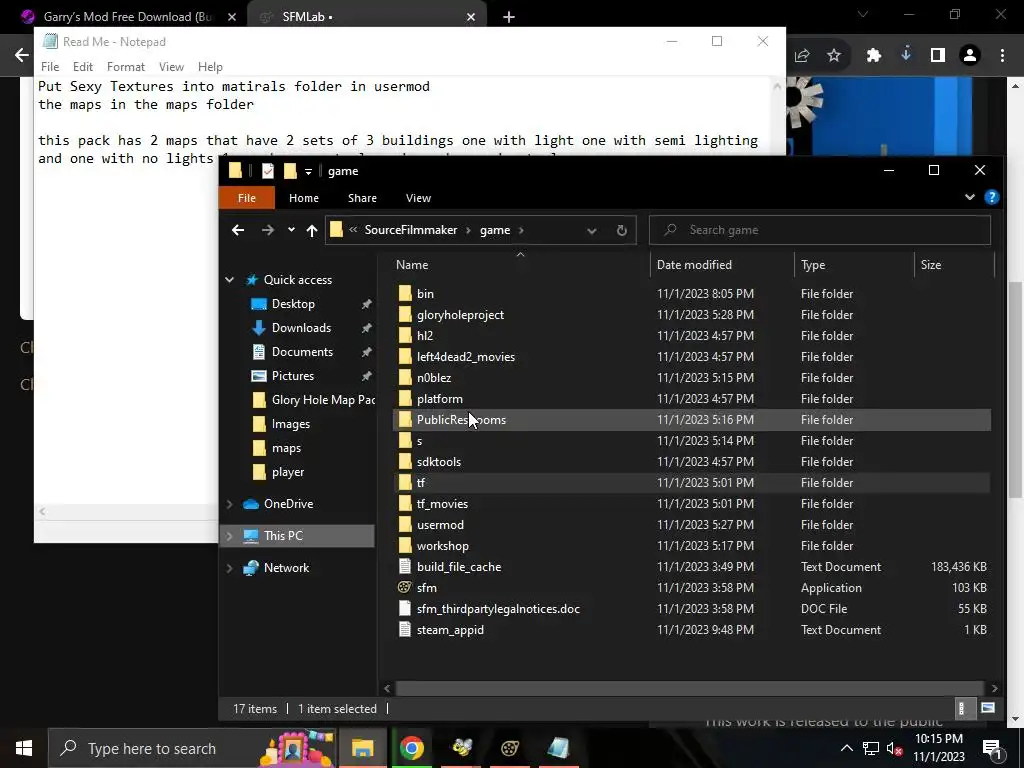The width and height of the screenshot is (1024, 768).
Task: Open File Explorer from the taskbar
Action: pos(362,748)
